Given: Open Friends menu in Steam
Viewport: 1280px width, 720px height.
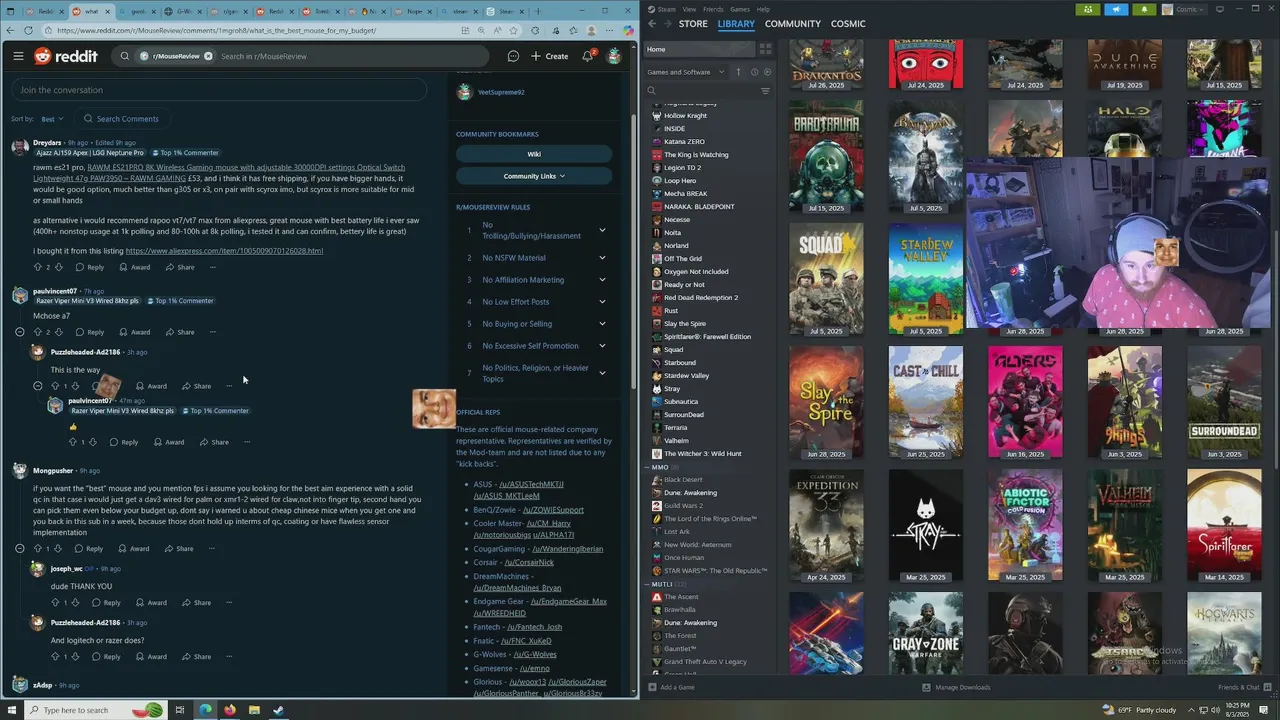Looking at the screenshot, I should point(713,9).
